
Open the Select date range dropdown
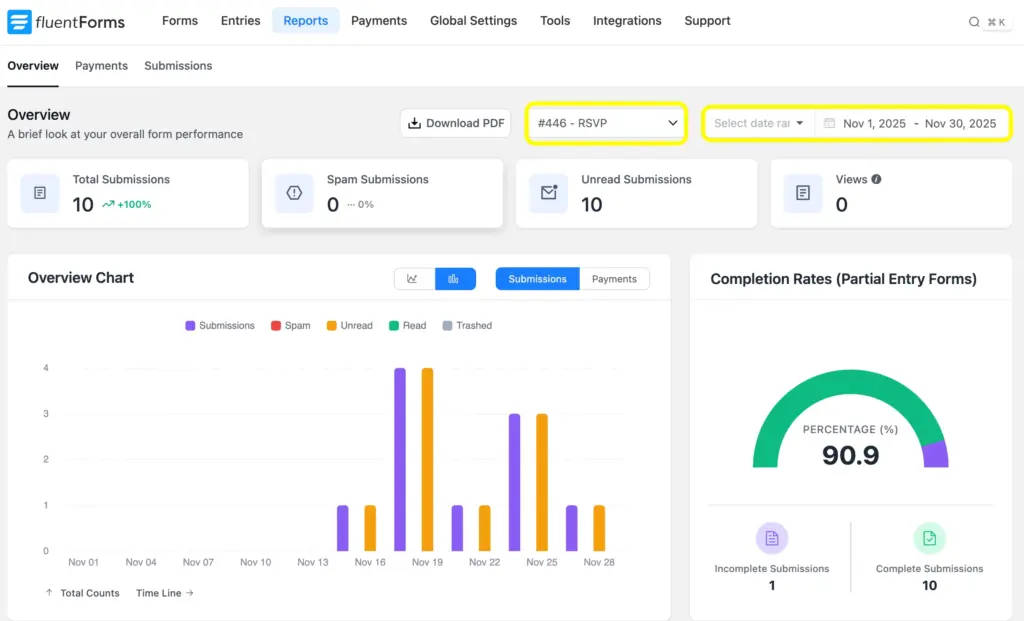point(757,123)
